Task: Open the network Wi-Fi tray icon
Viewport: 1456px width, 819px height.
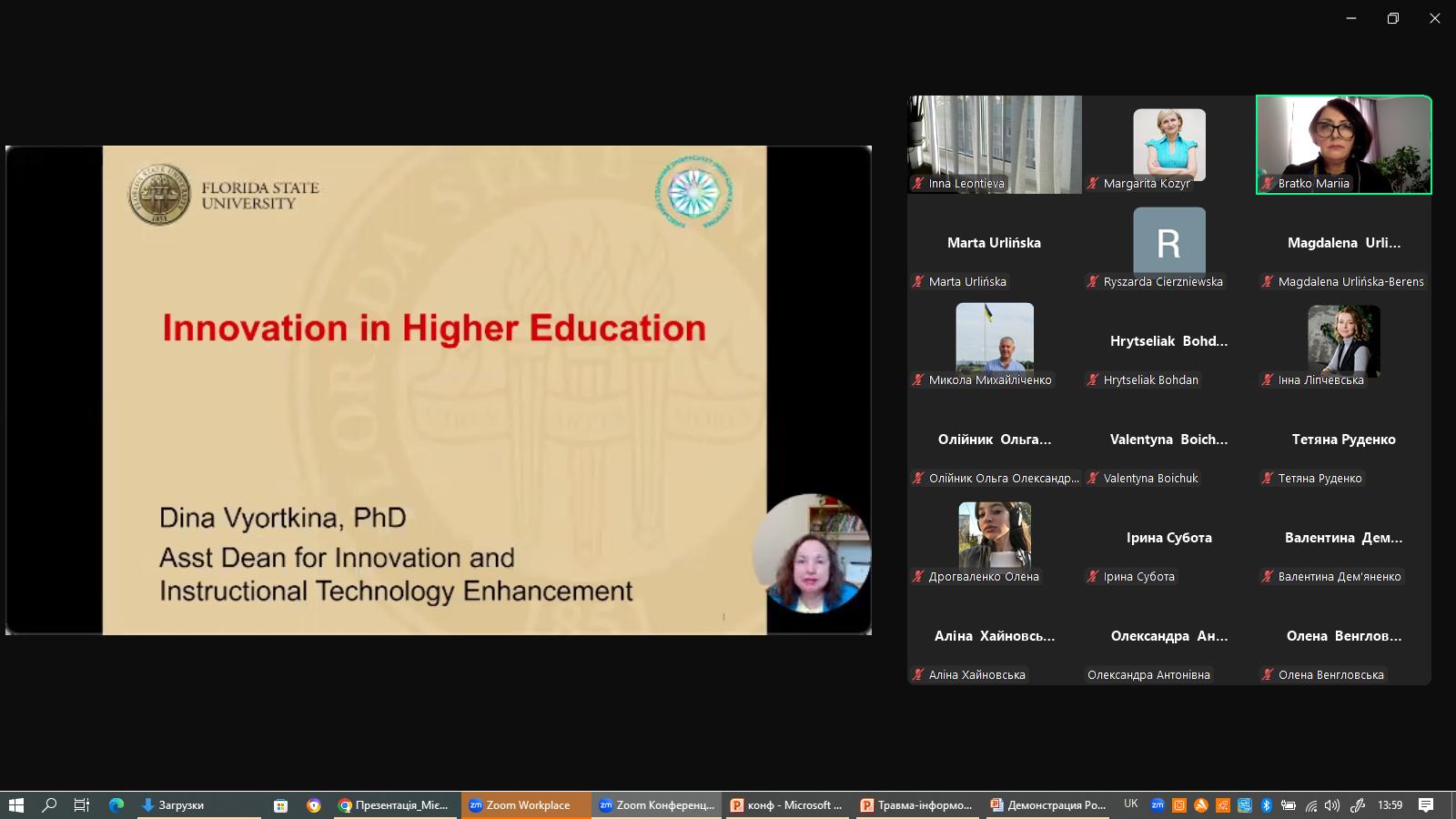Action: (1311, 805)
